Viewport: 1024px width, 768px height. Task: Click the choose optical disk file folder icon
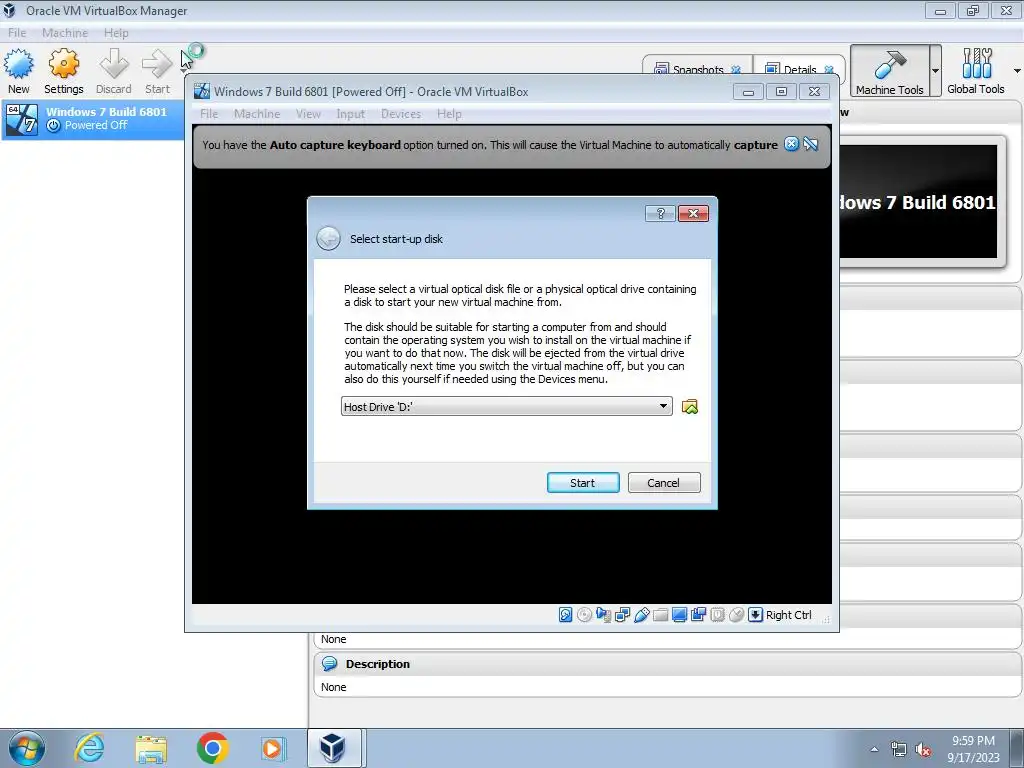click(690, 407)
